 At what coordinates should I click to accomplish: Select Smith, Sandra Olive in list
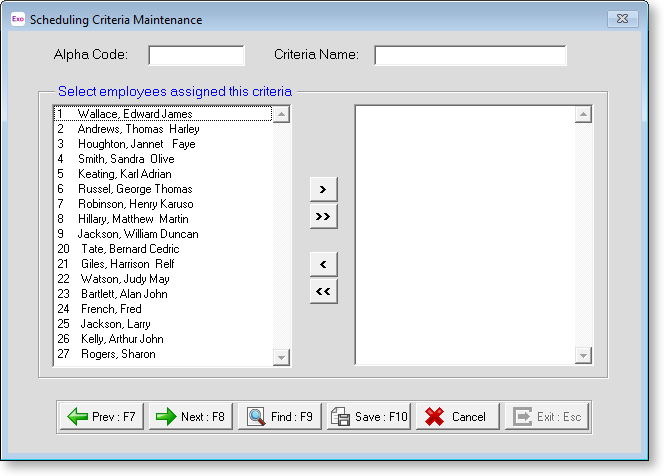[125, 159]
